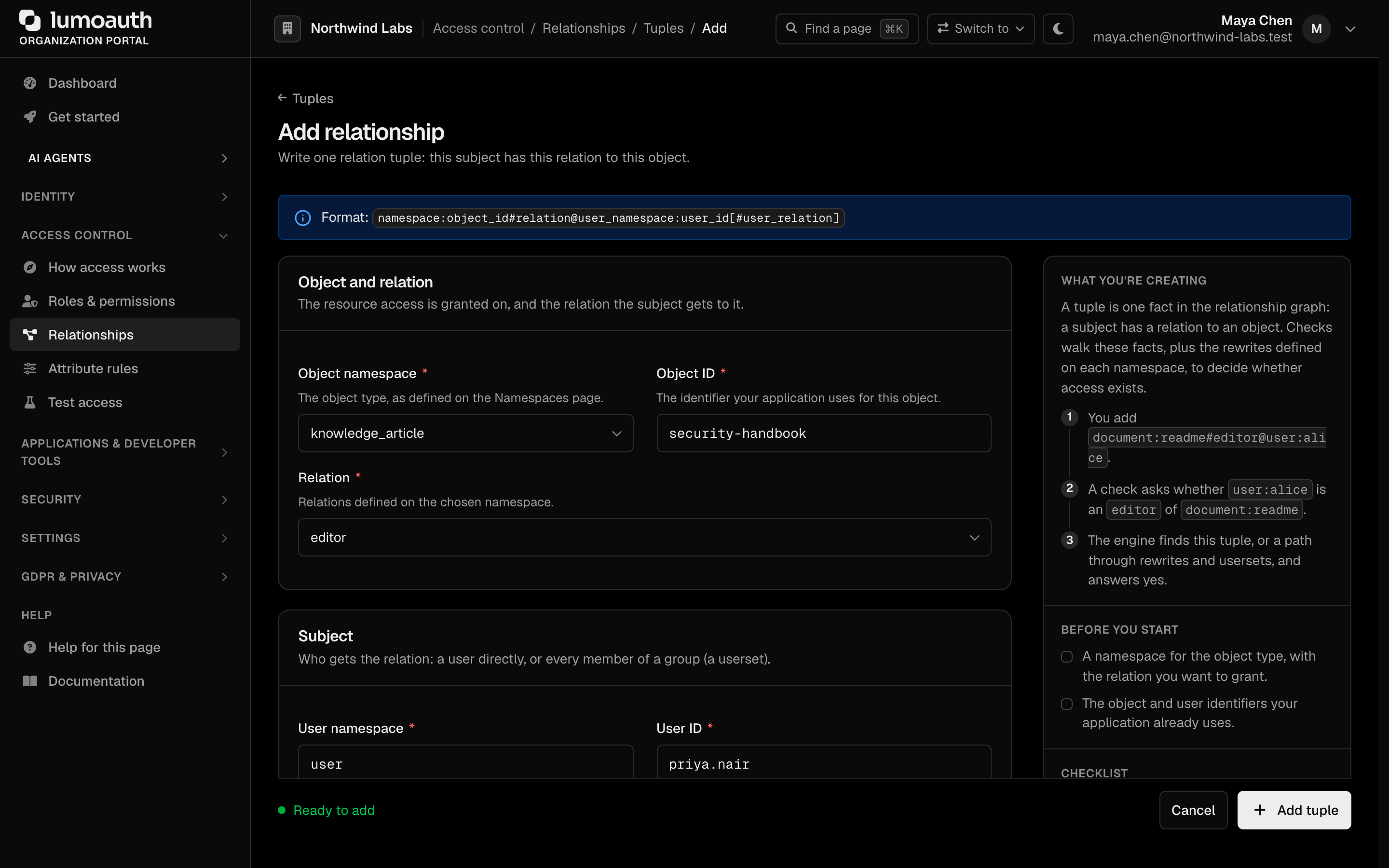
Task: Click the Object ID field with security-handbook
Action: [x=824, y=433]
